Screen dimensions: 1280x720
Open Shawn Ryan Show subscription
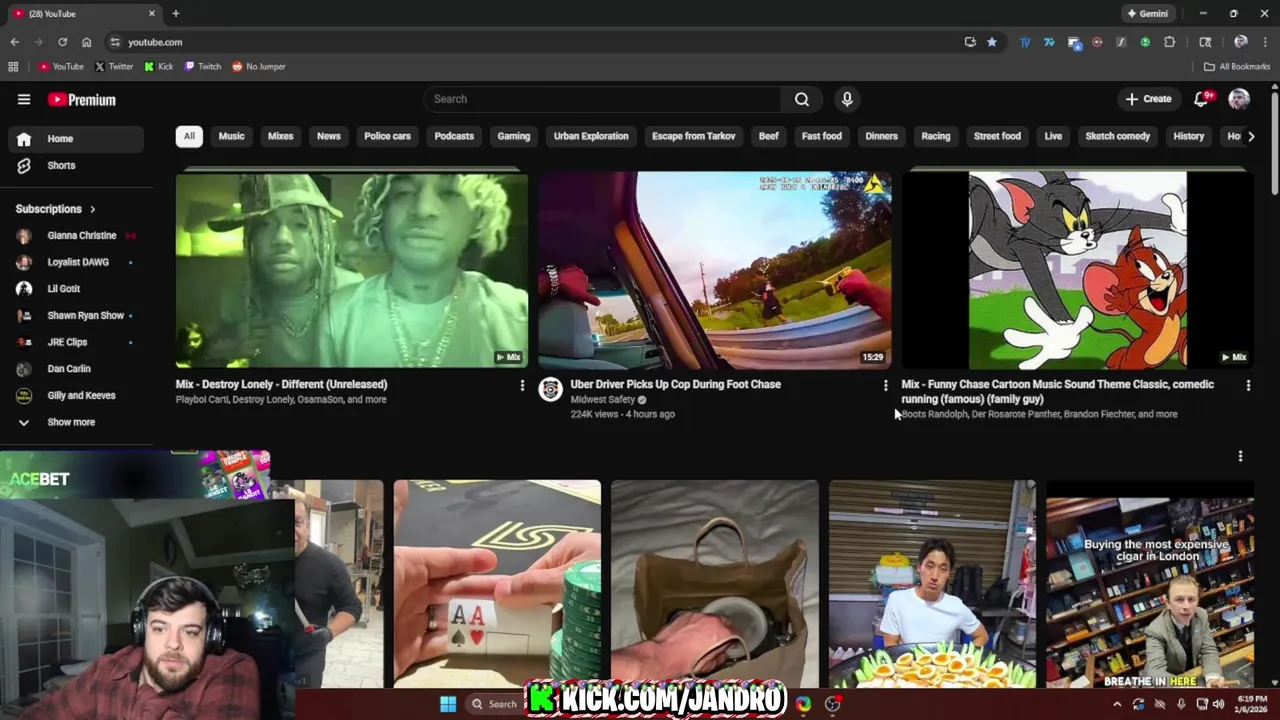coord(76,315)
